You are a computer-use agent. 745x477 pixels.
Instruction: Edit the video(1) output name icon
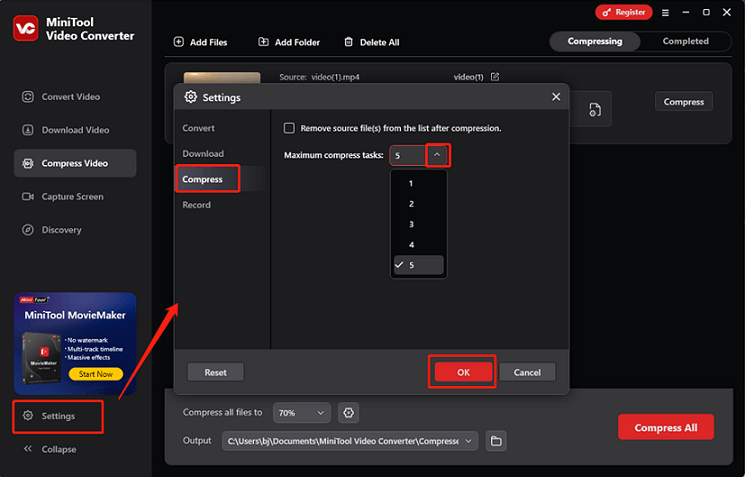(495, 76)
